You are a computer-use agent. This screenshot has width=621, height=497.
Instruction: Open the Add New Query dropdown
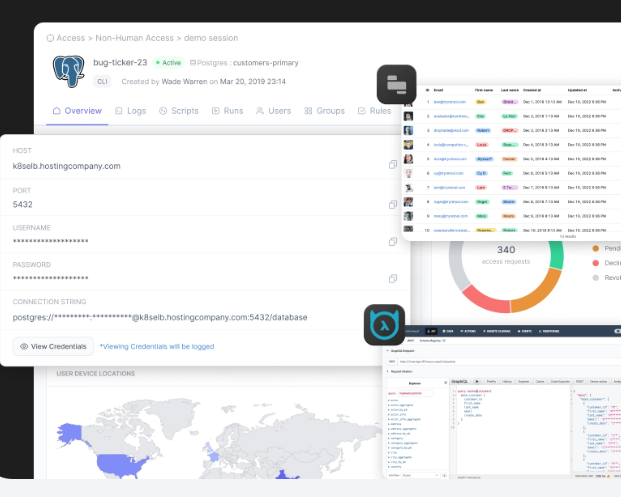(420, 475)
